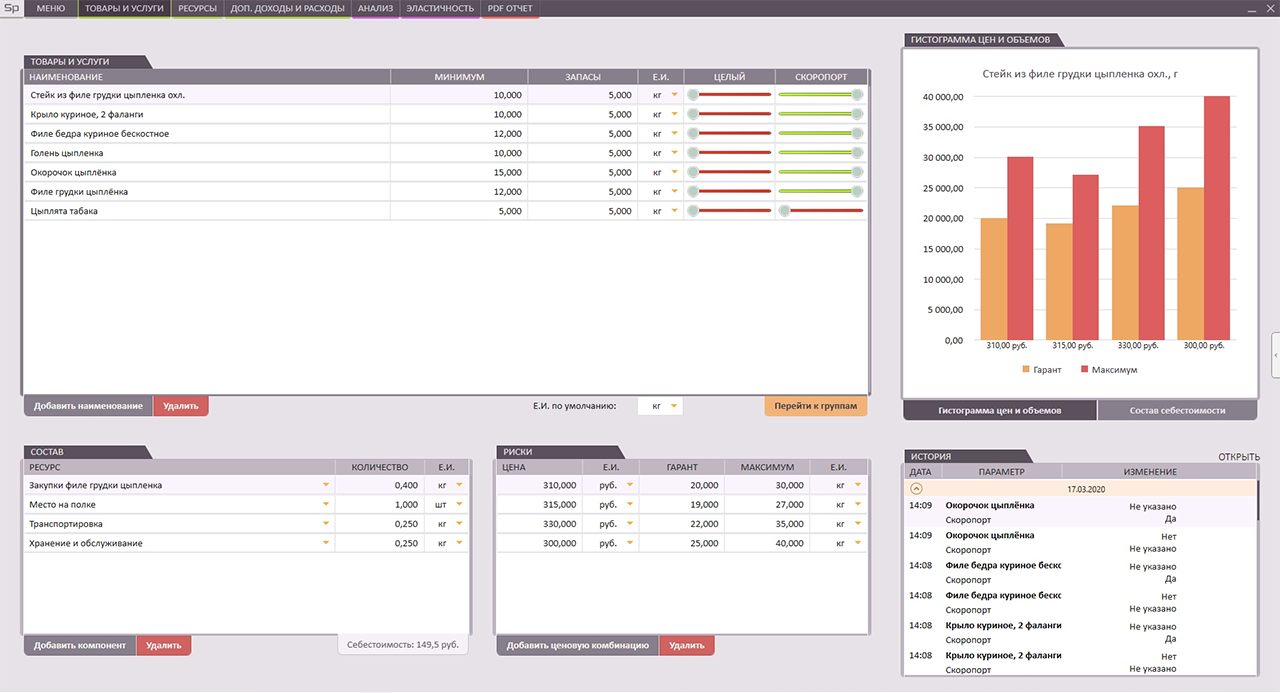Click Добавить ценовую комбинацию button
This screenshot has width=1280, height=693.
click(577, 646)
